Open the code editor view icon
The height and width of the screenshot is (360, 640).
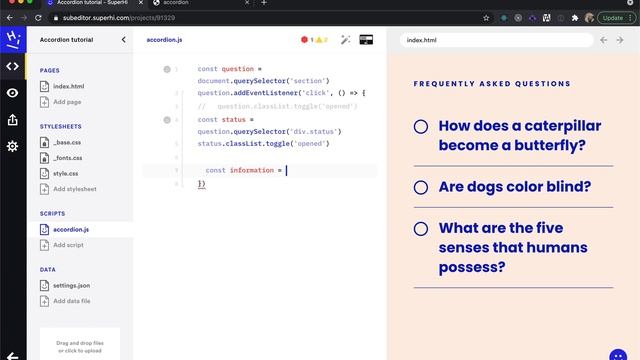coord(12,66)
